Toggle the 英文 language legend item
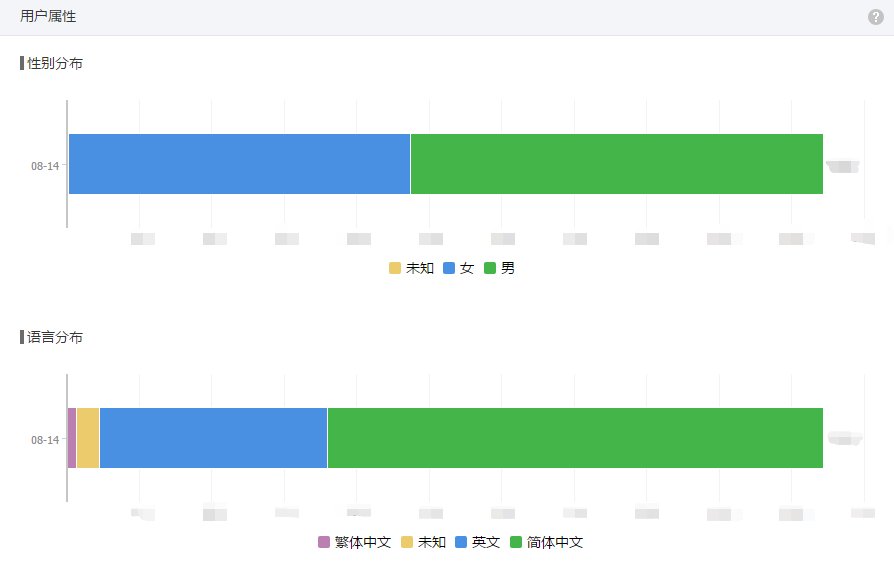Viewport: 894px width, 568px height. pos(486,542)
